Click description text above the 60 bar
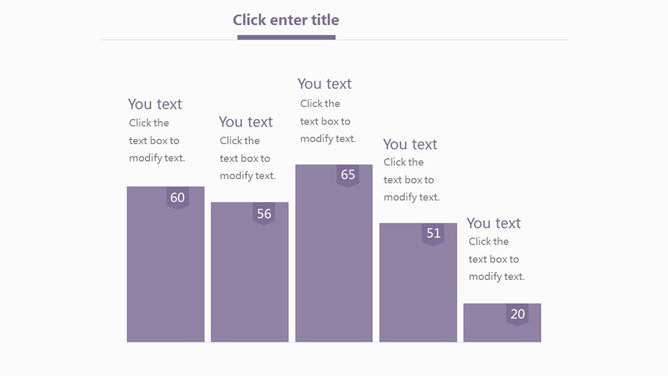668x376 pixels. click(157, 141)
